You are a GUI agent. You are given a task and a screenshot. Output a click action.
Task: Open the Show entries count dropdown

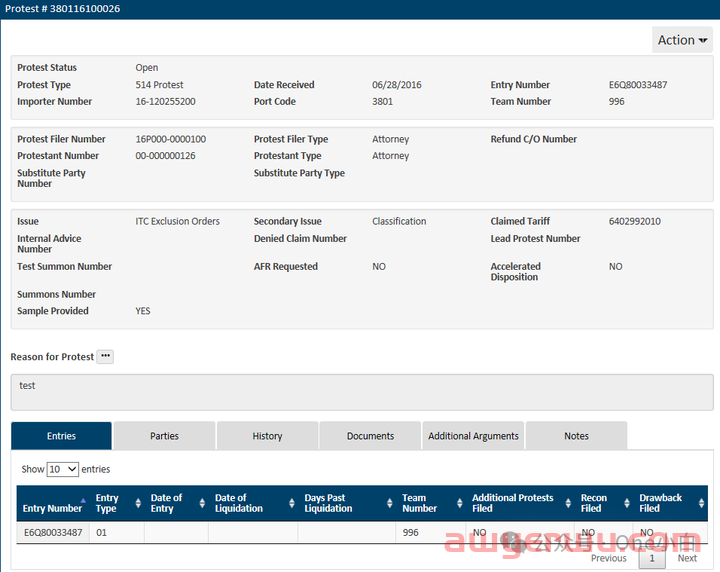(62, 469)
